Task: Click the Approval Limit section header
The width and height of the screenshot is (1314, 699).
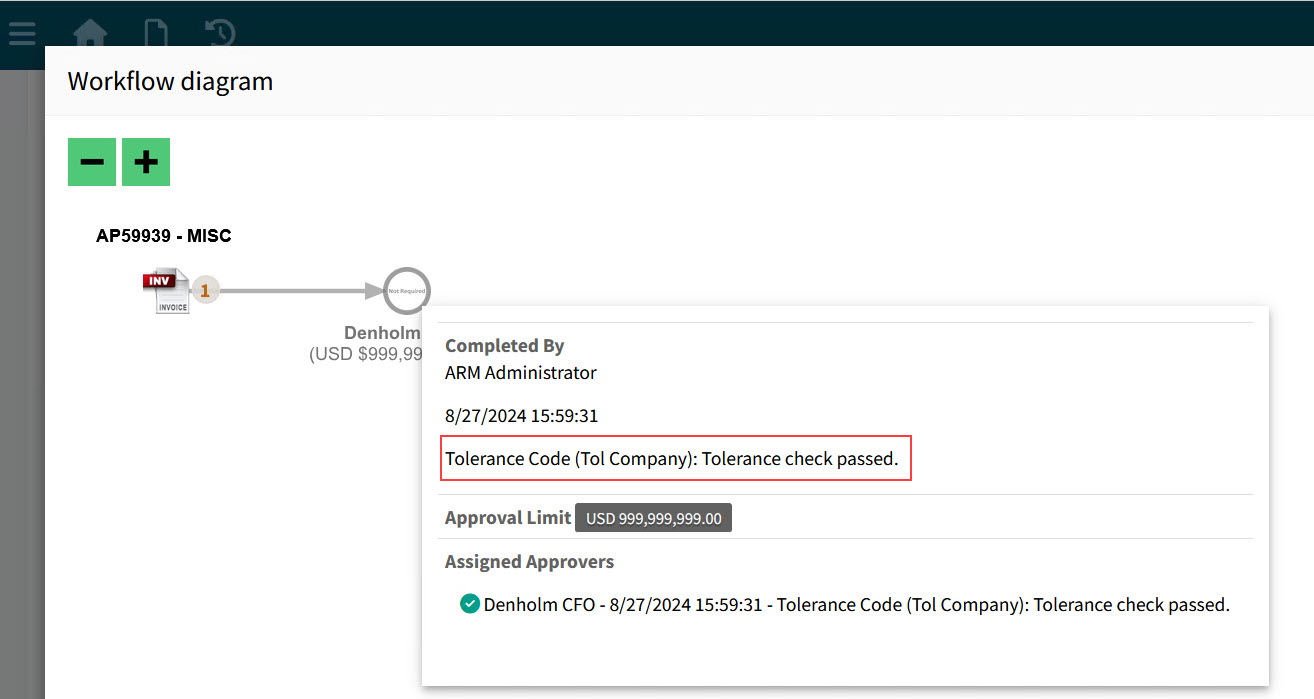Action: pyautogui.click(x=507, y=517)
